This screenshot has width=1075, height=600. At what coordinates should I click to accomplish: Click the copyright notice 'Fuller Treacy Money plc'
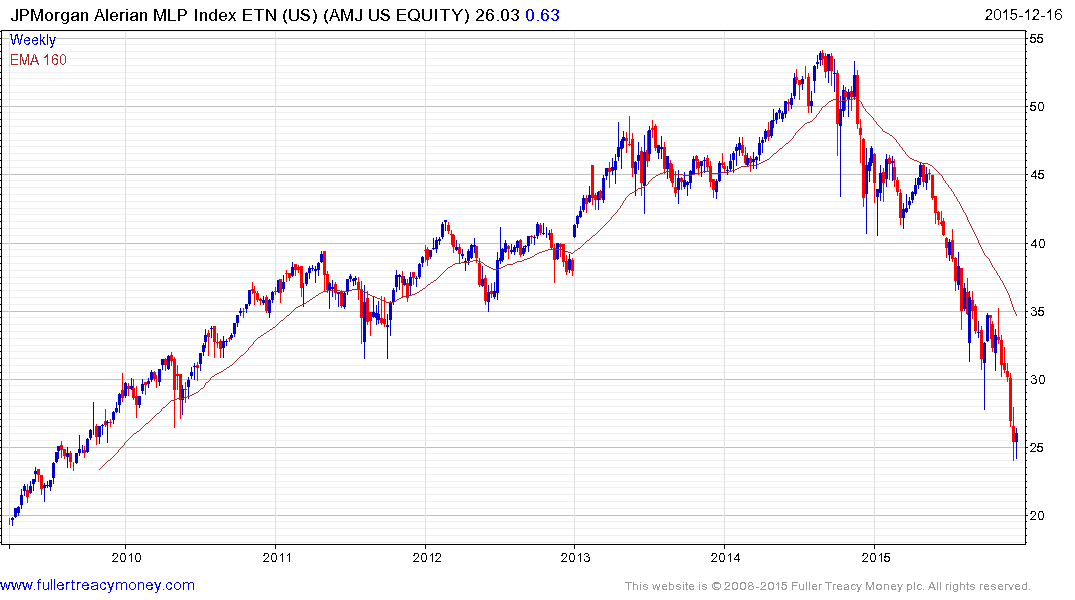point(856,586)
